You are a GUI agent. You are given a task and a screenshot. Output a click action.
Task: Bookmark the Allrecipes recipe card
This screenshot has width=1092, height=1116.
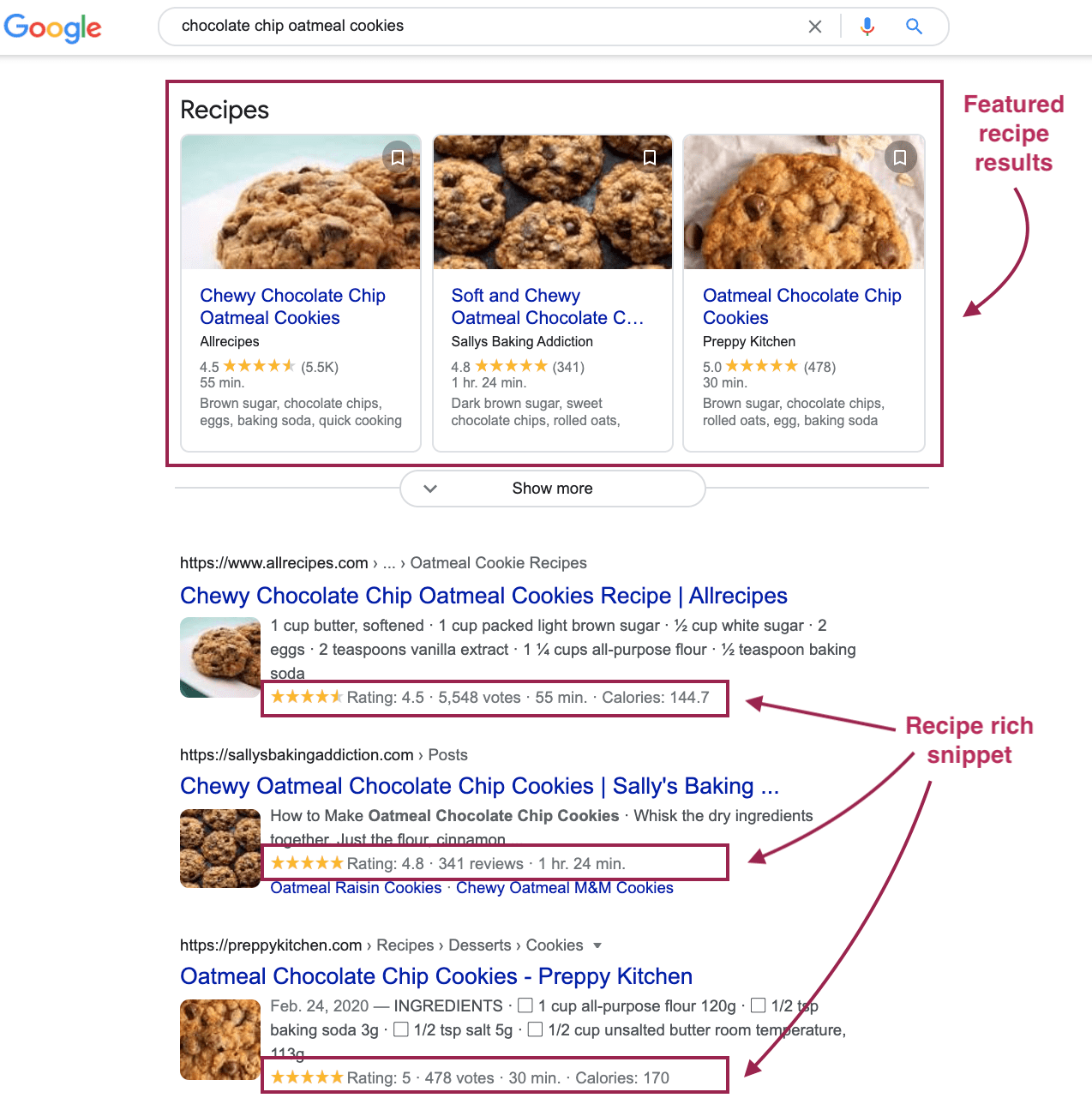click(398, 158)
